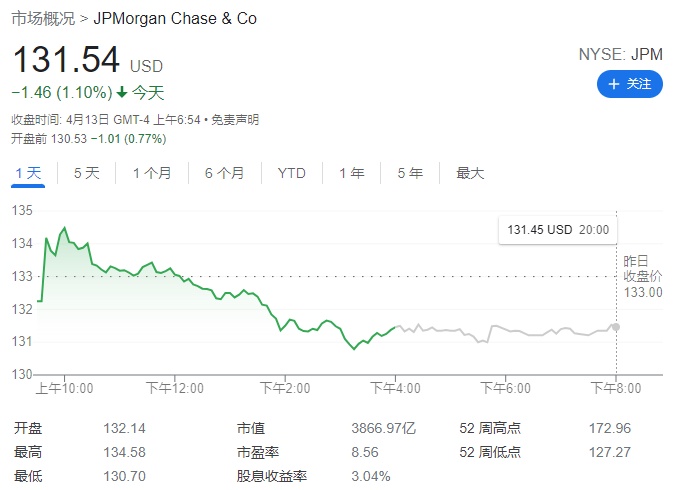Show the 6 个月 chart range
679x490 pixels.
point(225,173)
